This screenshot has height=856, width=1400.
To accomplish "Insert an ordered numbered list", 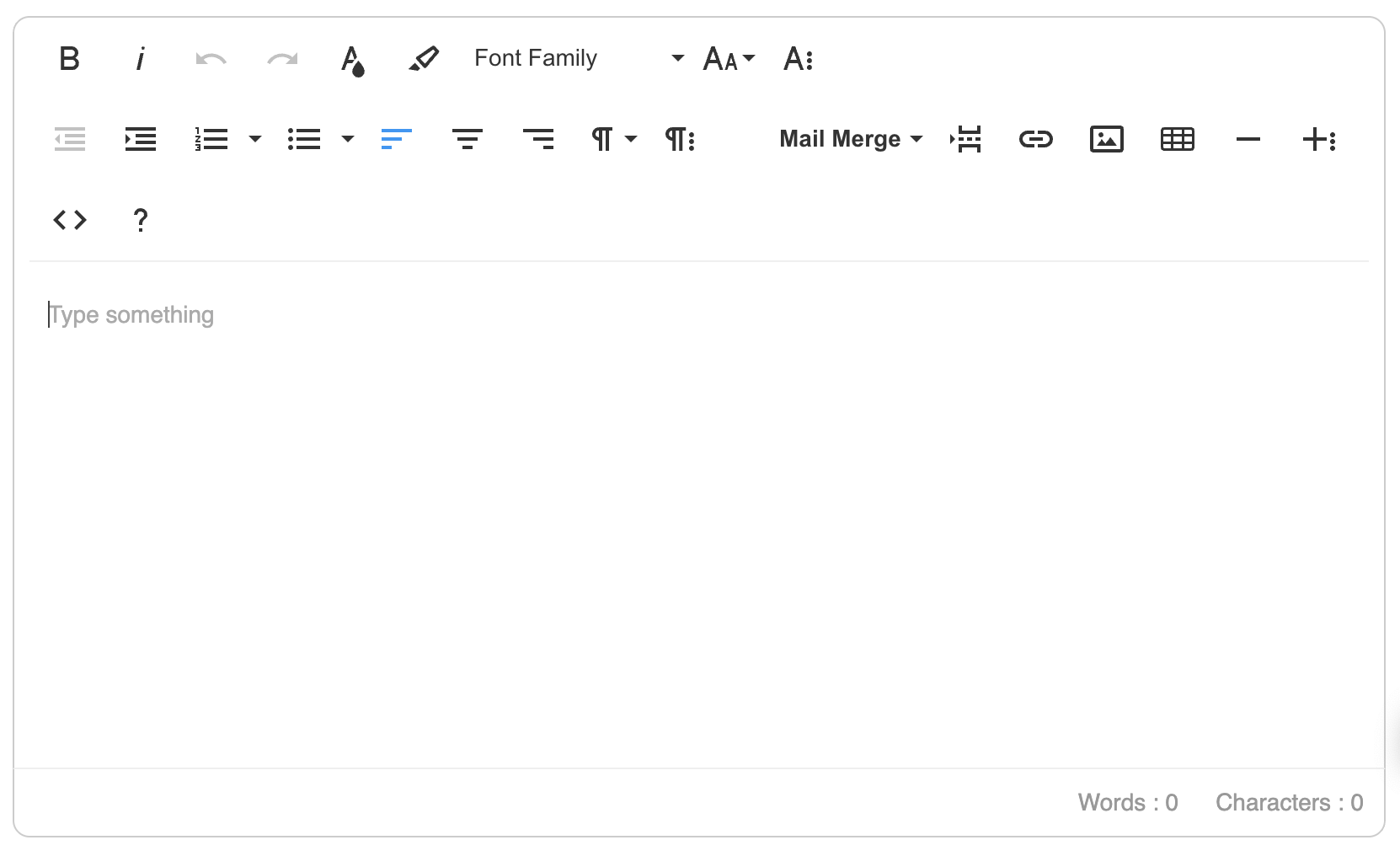I will point(211,139).
